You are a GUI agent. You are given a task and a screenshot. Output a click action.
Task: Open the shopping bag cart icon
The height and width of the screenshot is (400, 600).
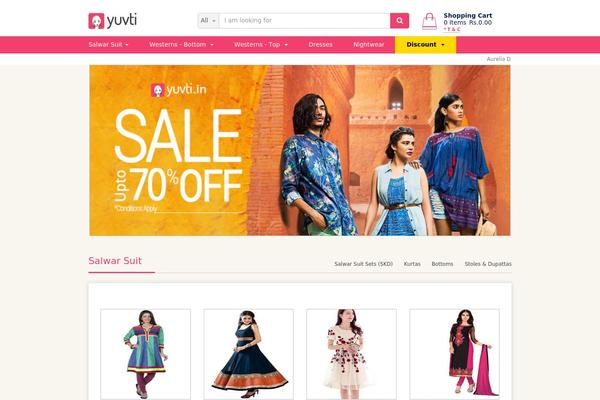(x=429, y=21)
